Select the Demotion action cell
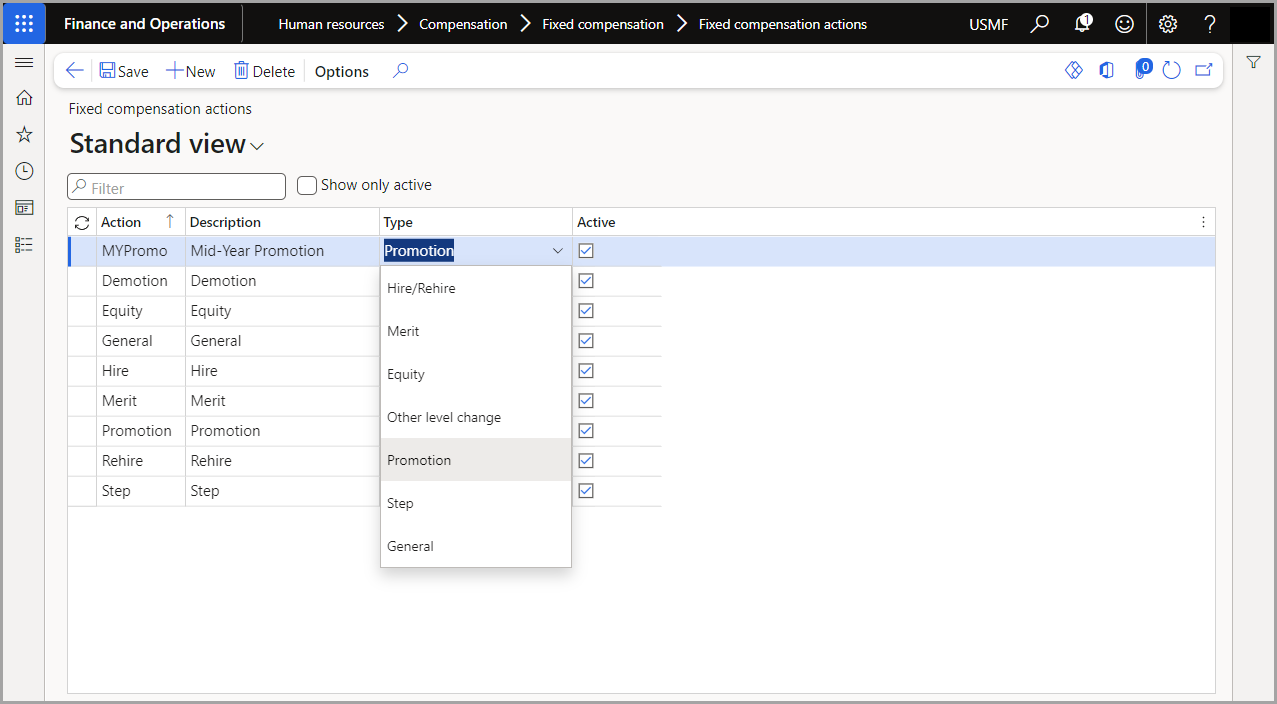1277x704 pixels. point(141,281)
